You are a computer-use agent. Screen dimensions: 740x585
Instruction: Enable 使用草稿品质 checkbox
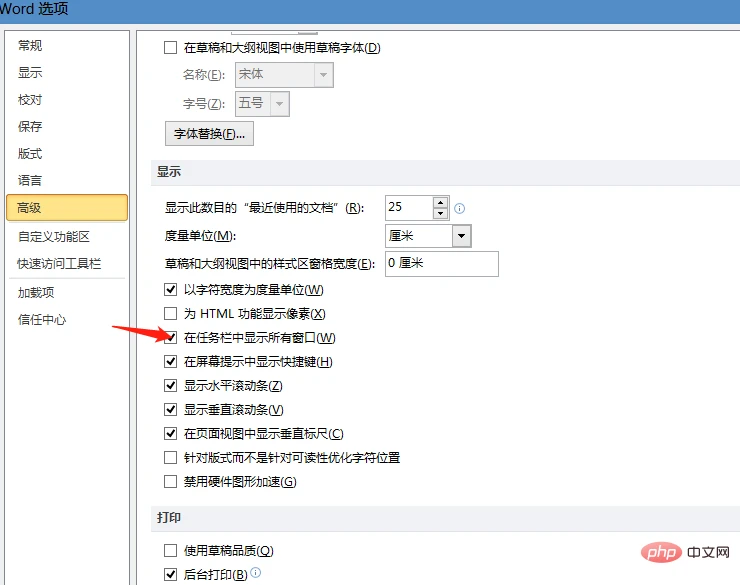click(x=170, y=551)
